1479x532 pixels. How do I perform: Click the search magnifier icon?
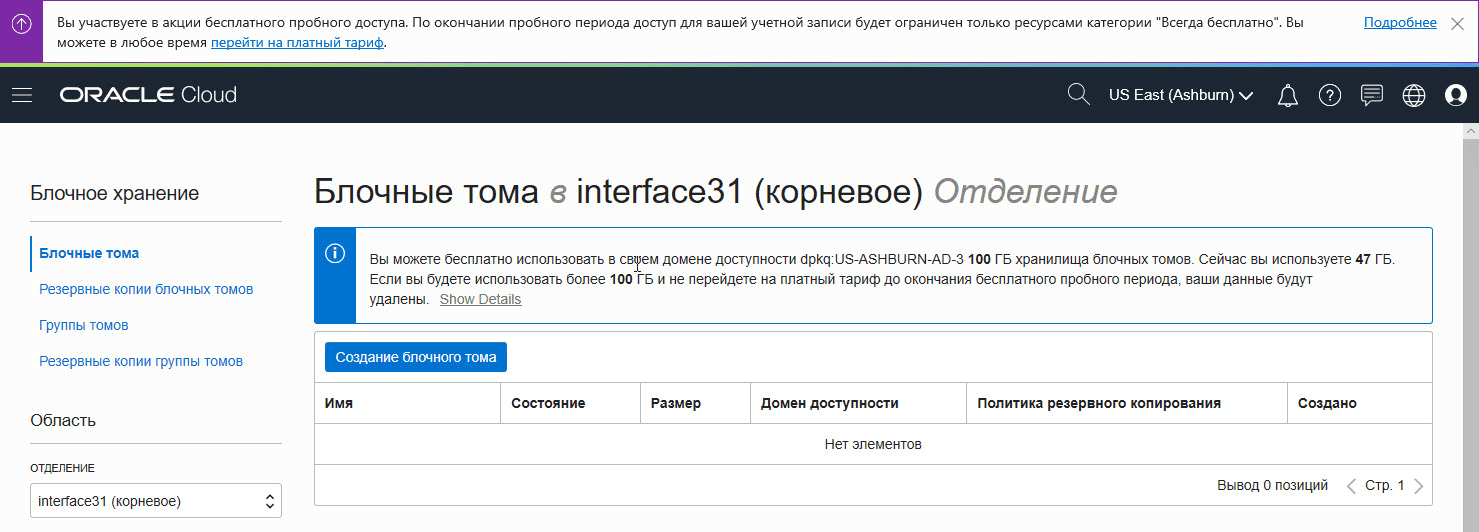click(1078, 95)
